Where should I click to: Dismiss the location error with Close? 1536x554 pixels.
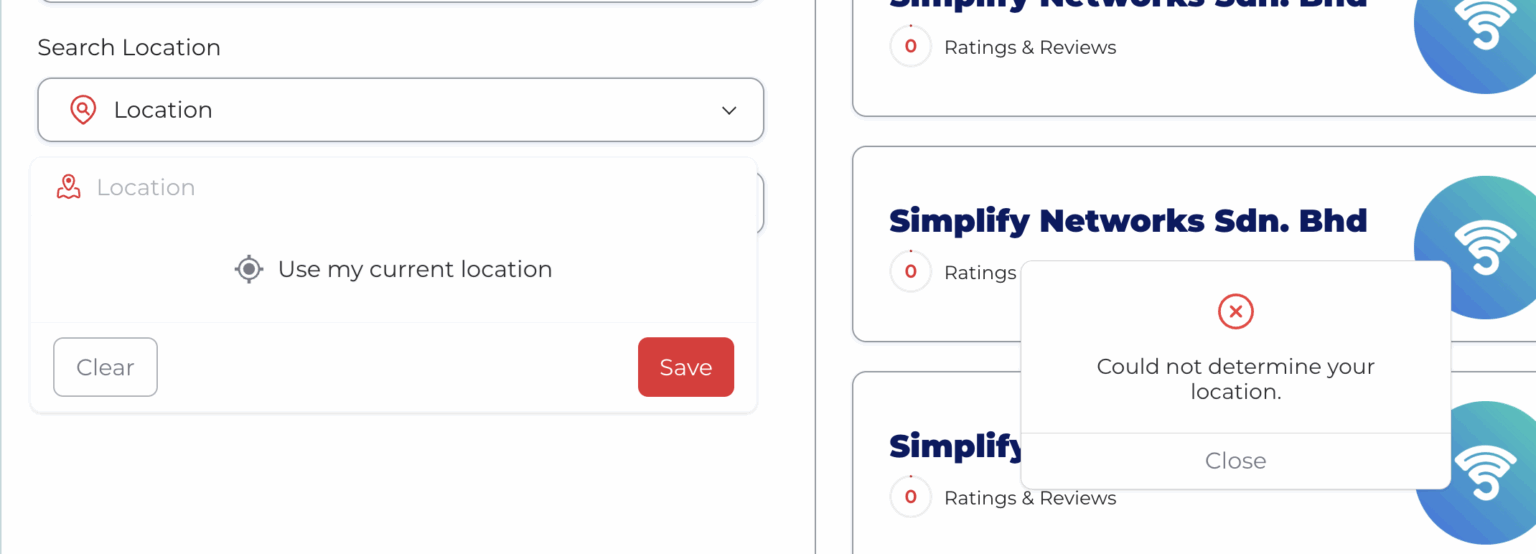pos(1236,461)
